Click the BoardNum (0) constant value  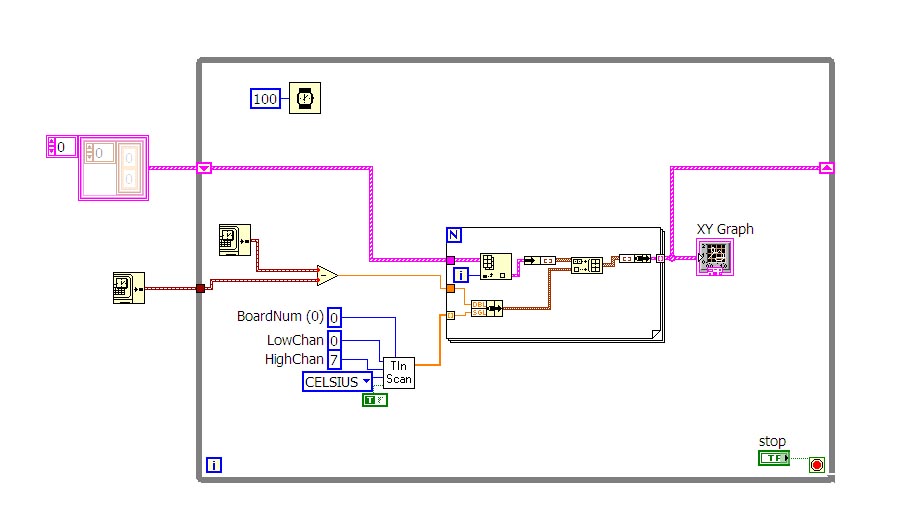pyautogui.click(x=334, y=317)
